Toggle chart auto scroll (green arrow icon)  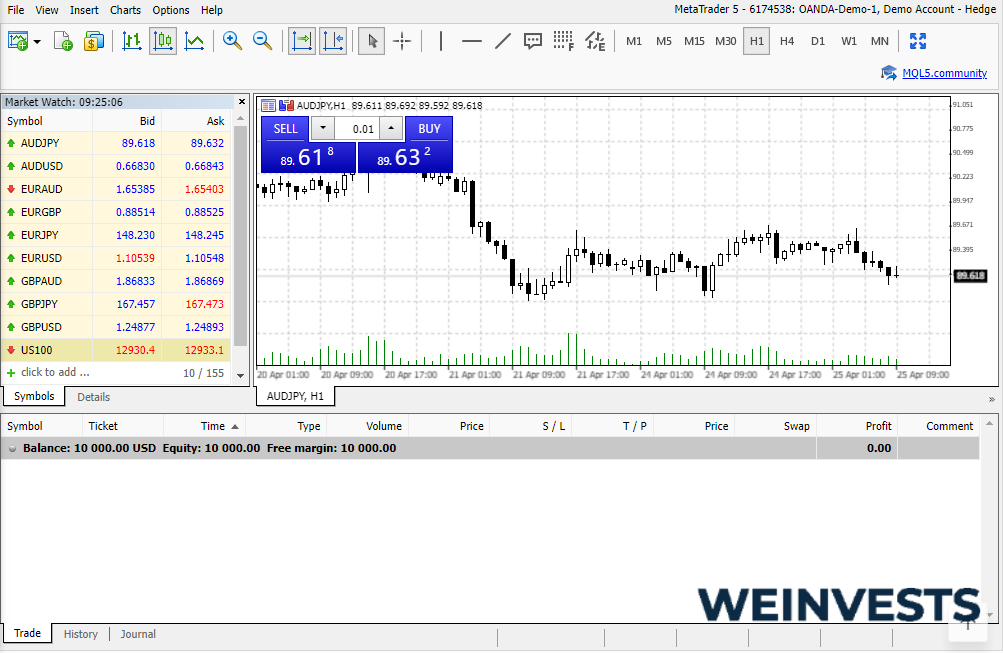click(x=301, y=41)
